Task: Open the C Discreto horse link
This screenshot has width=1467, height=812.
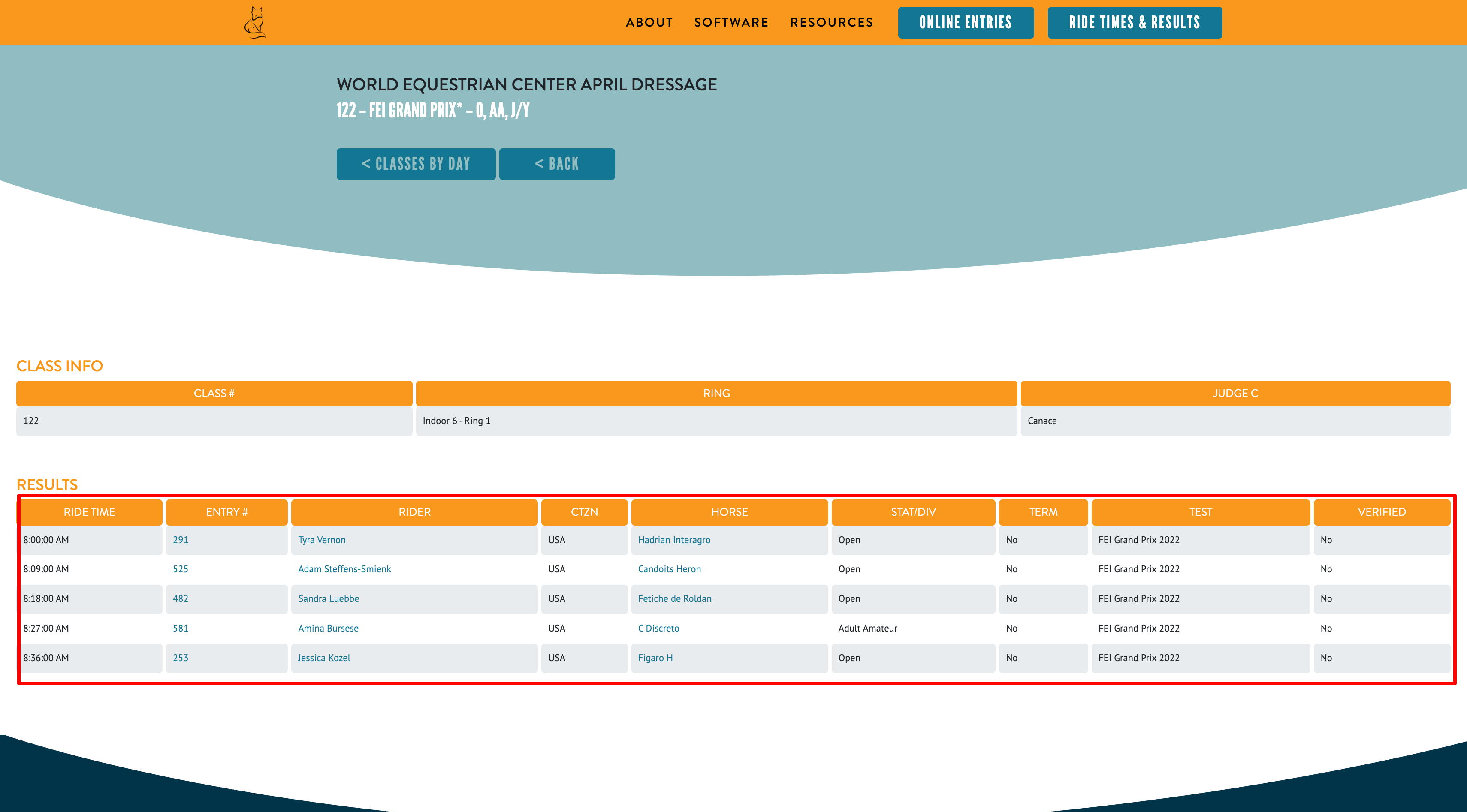Action: click(x=658, y=628)
